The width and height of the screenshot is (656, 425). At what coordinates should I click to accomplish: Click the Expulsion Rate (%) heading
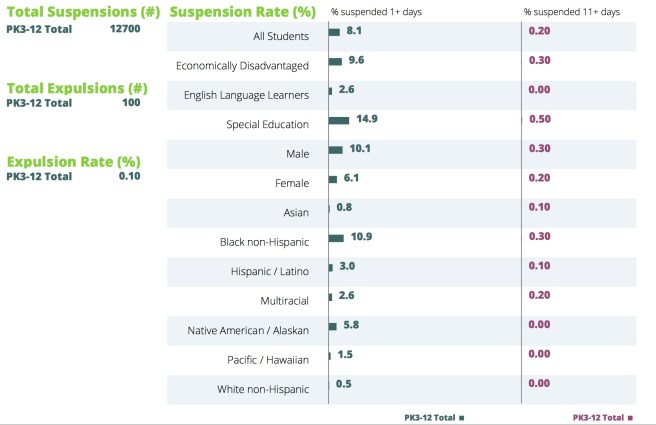click(x=73, y=161)
